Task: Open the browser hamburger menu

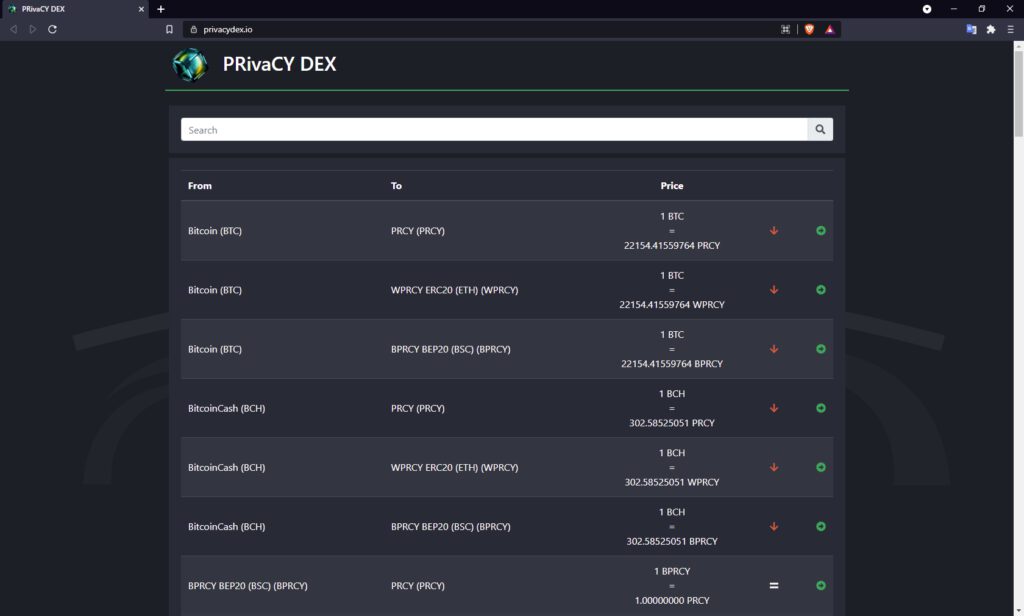Action: tap(1010, 29)
